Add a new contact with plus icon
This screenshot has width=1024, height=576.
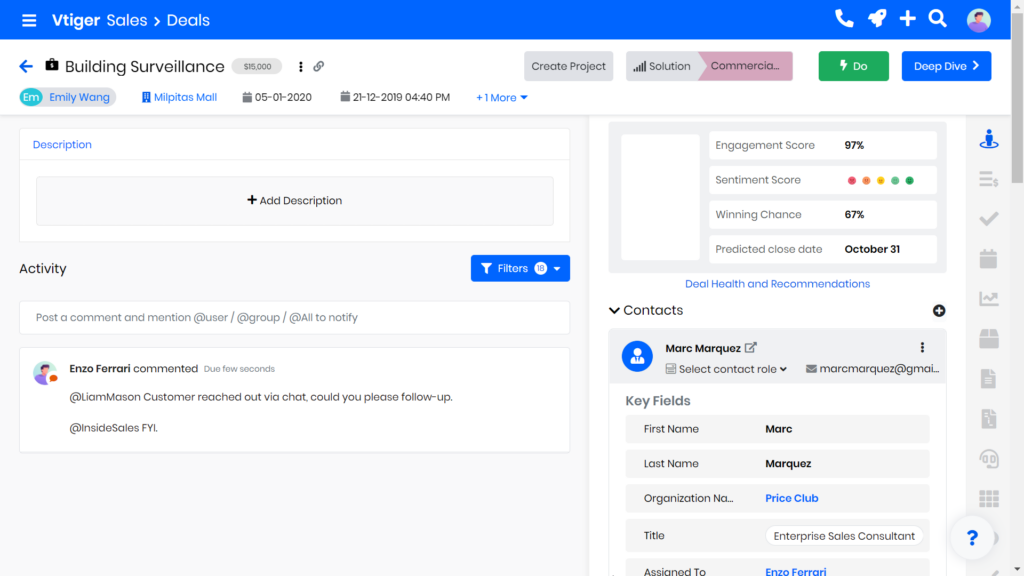(939, 311)
